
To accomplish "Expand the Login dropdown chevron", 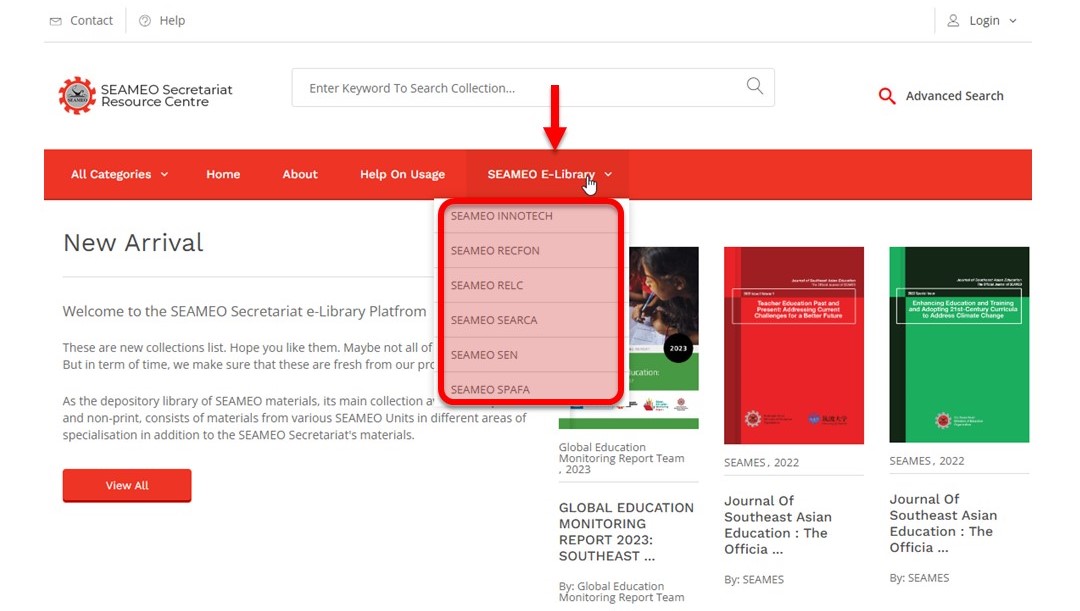I will tap(1012, 21).
